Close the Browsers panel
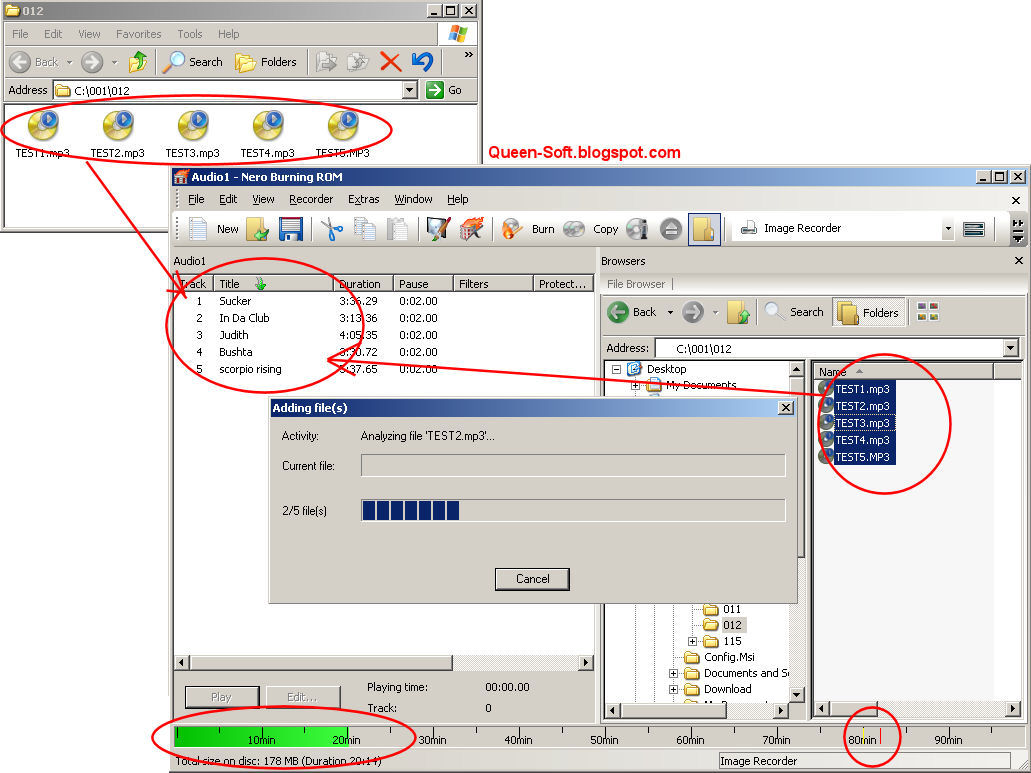 point(1019,261)
